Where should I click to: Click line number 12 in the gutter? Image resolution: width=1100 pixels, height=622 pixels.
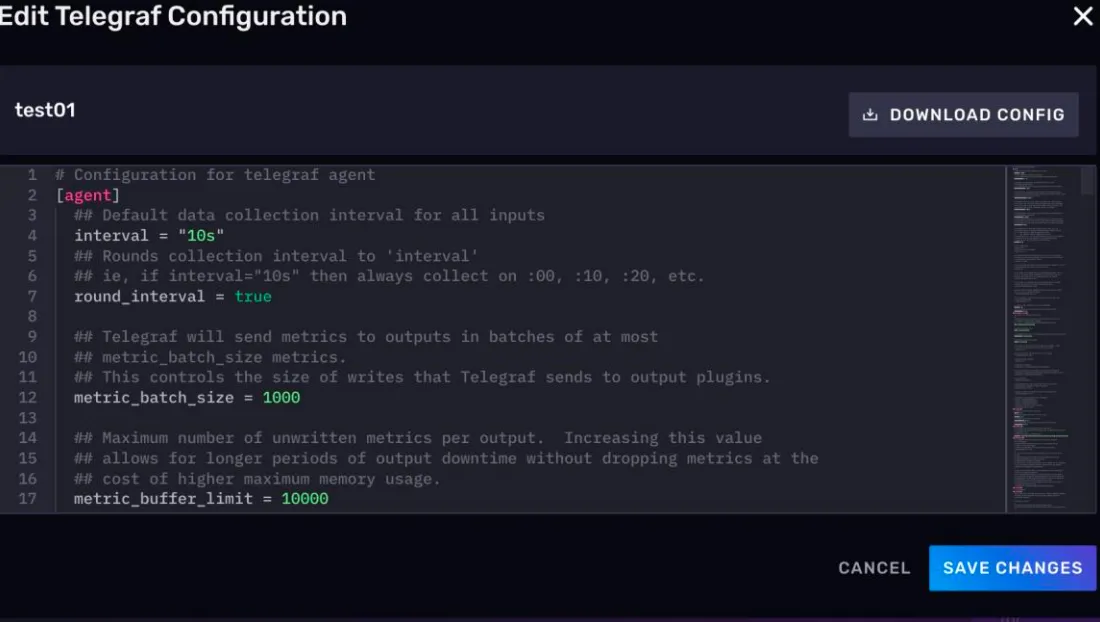coord(28,398)
